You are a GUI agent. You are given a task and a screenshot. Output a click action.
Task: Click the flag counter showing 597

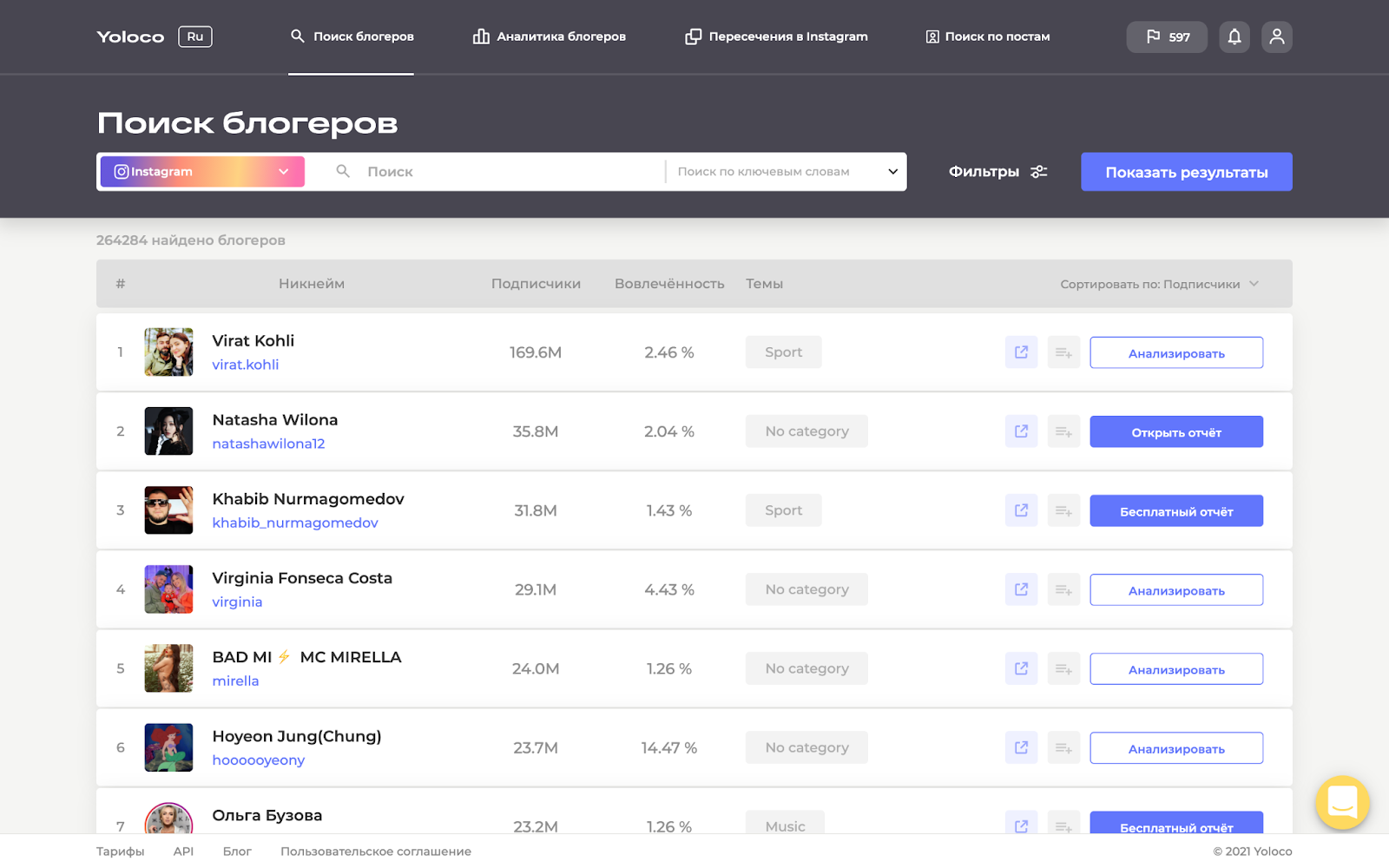tap(1167, 36)
